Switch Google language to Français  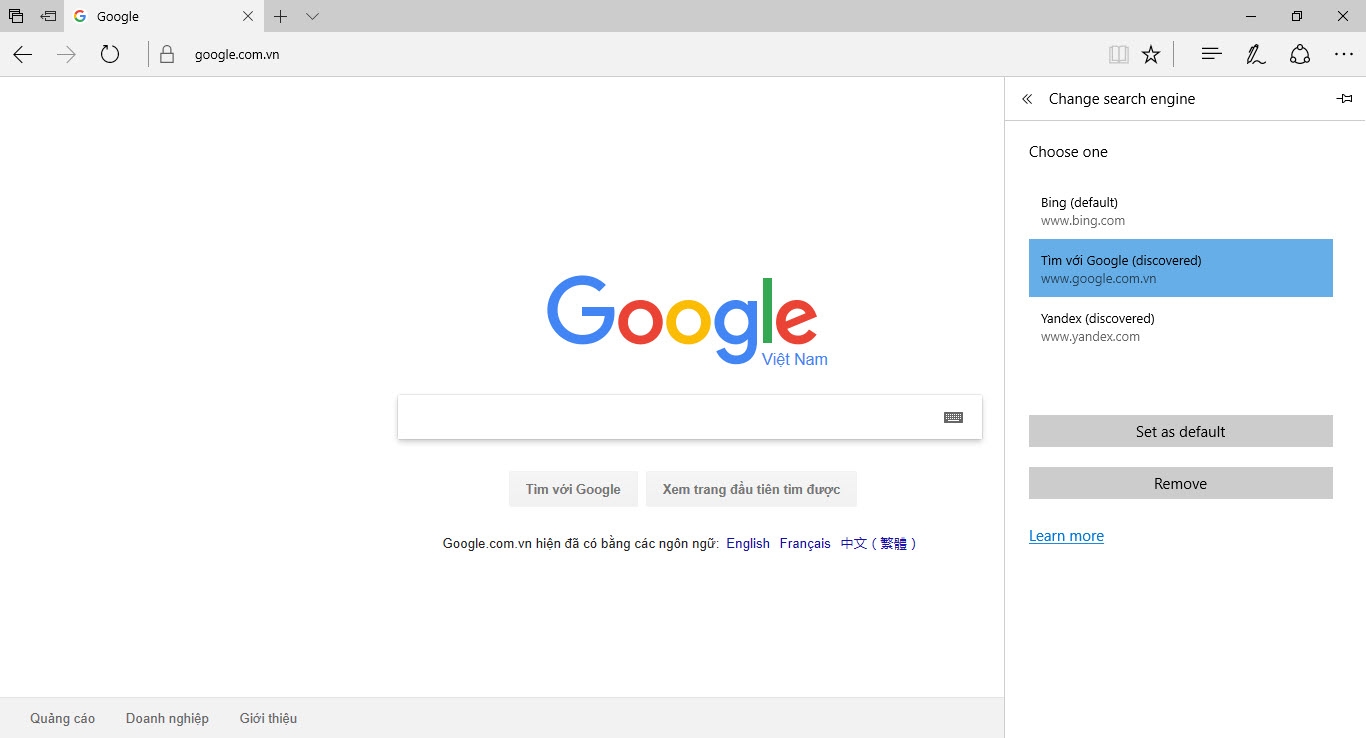(x=805, y=544)
